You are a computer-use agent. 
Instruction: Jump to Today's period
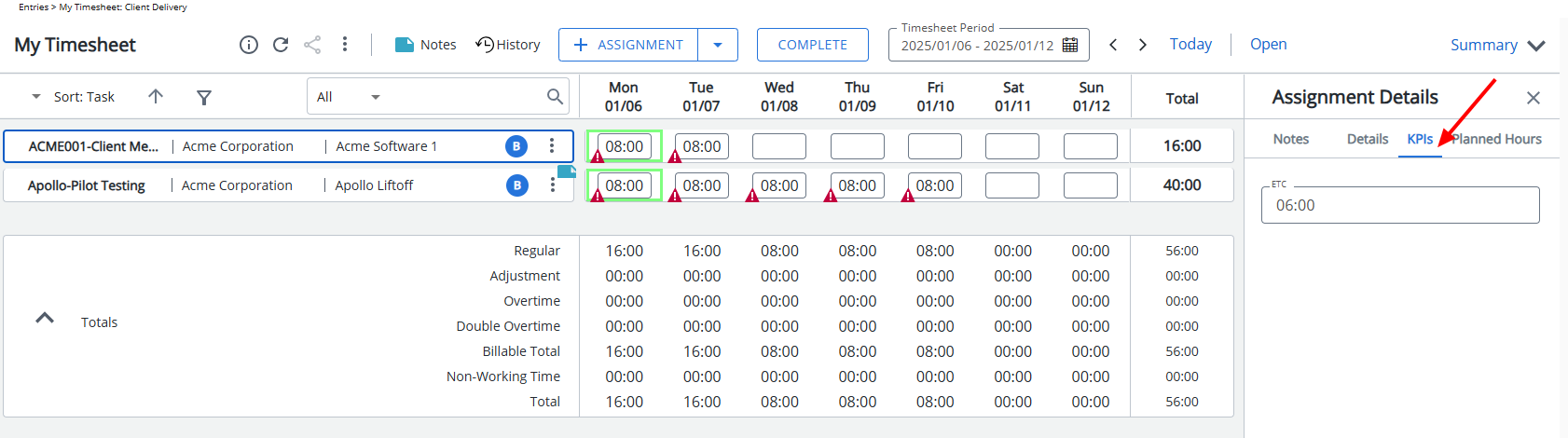[1191, 44]
